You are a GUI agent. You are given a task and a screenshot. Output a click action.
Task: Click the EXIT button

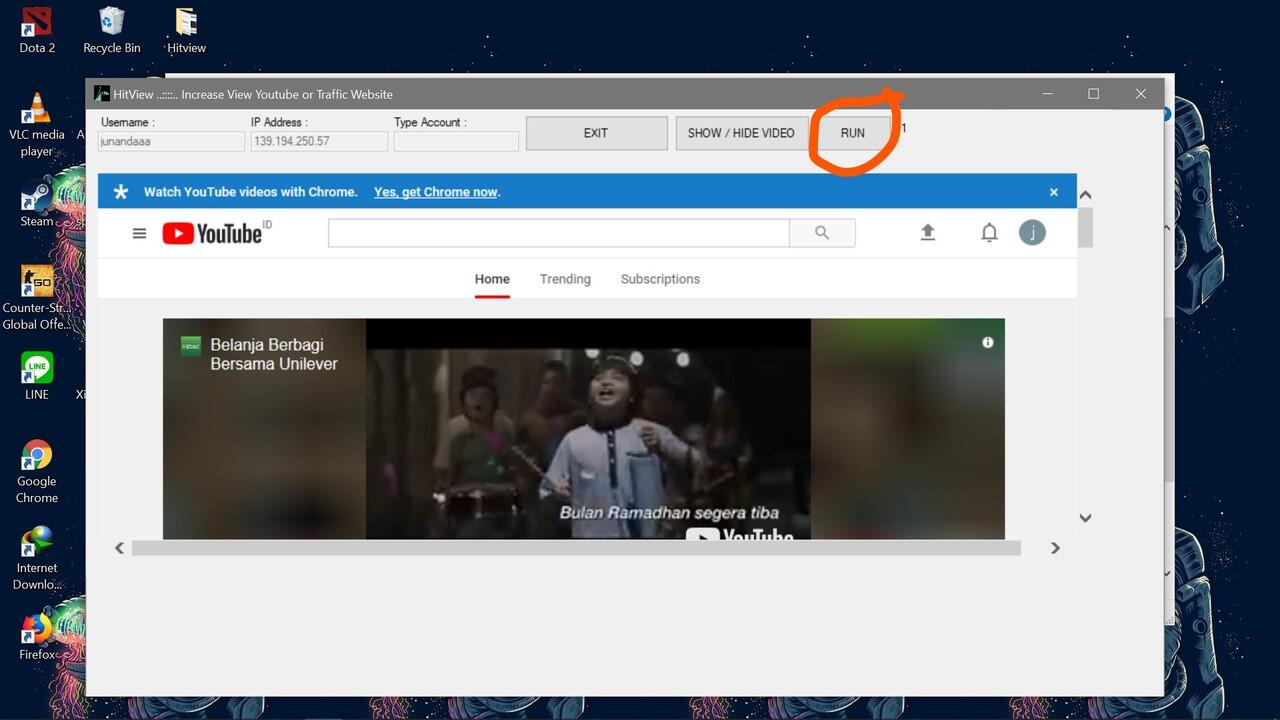coord(596,133)
